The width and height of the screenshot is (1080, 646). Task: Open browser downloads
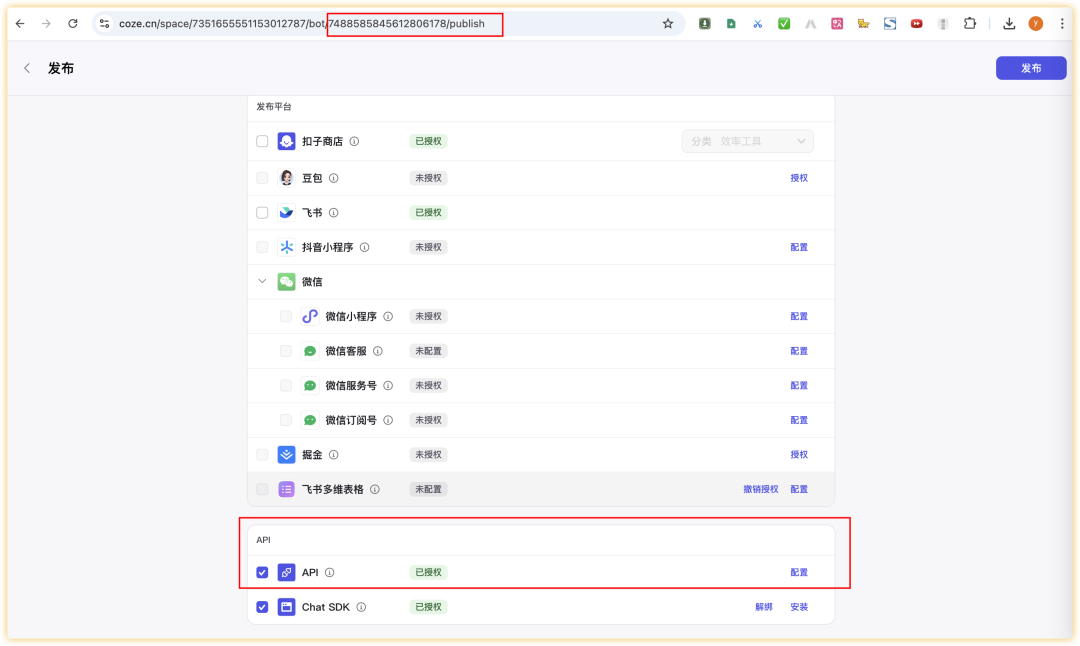[1009, 23]
